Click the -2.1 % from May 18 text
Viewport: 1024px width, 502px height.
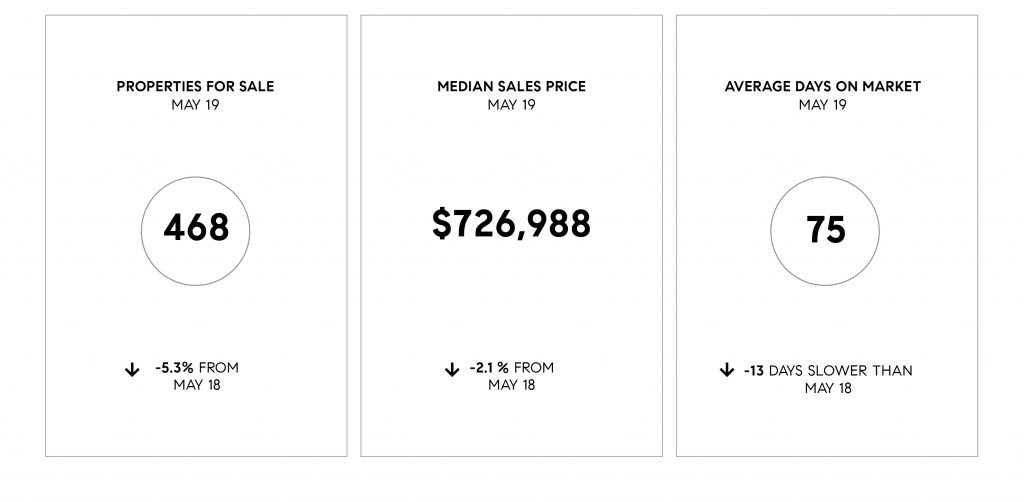pos(511,377)
